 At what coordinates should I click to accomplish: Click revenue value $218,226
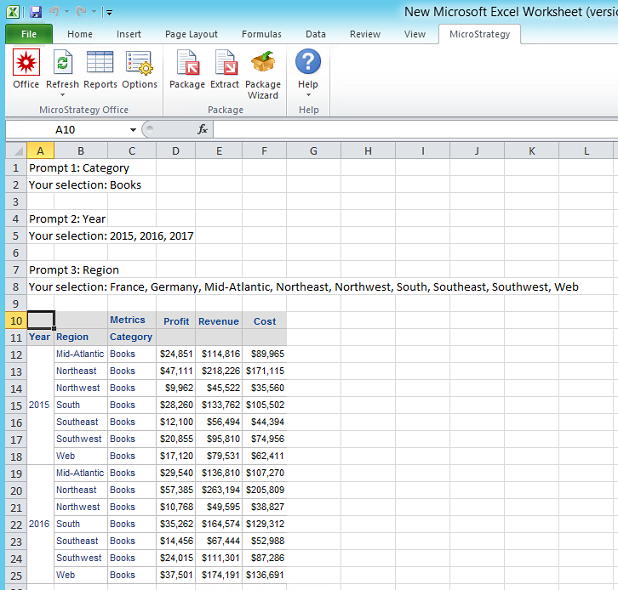click(219, 371)
